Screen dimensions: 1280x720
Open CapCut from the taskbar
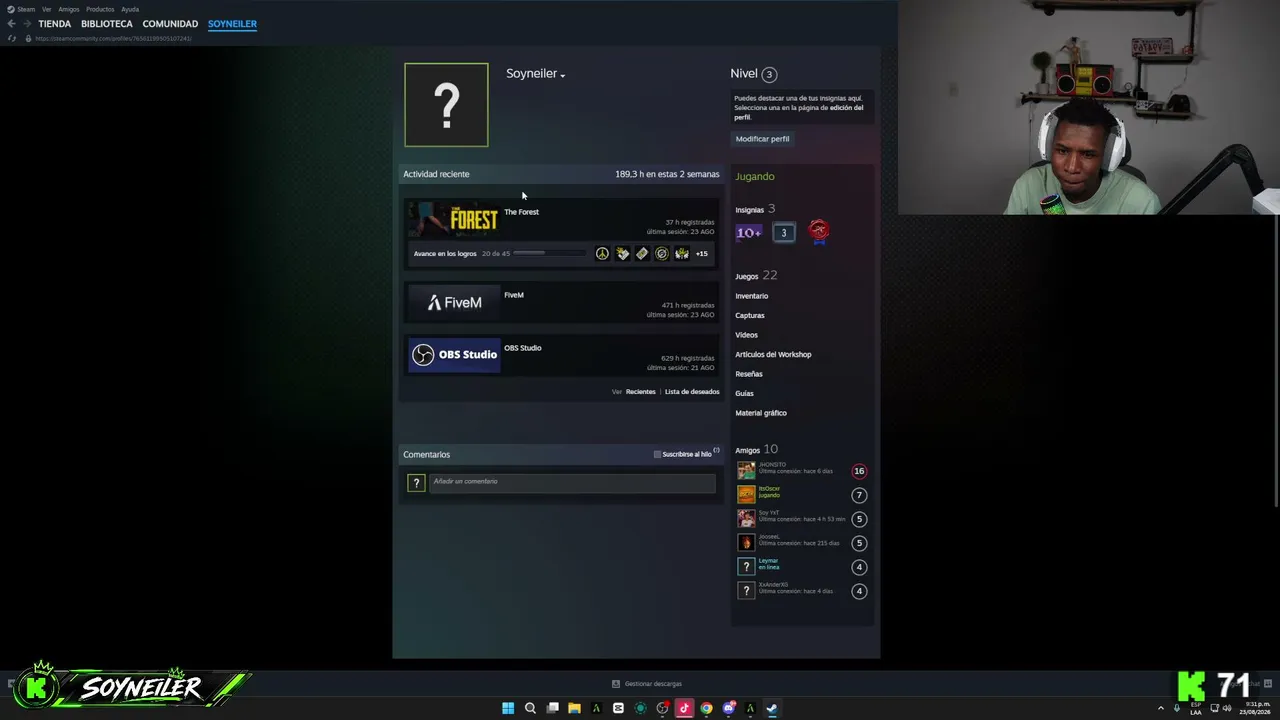tap(618, 708)
